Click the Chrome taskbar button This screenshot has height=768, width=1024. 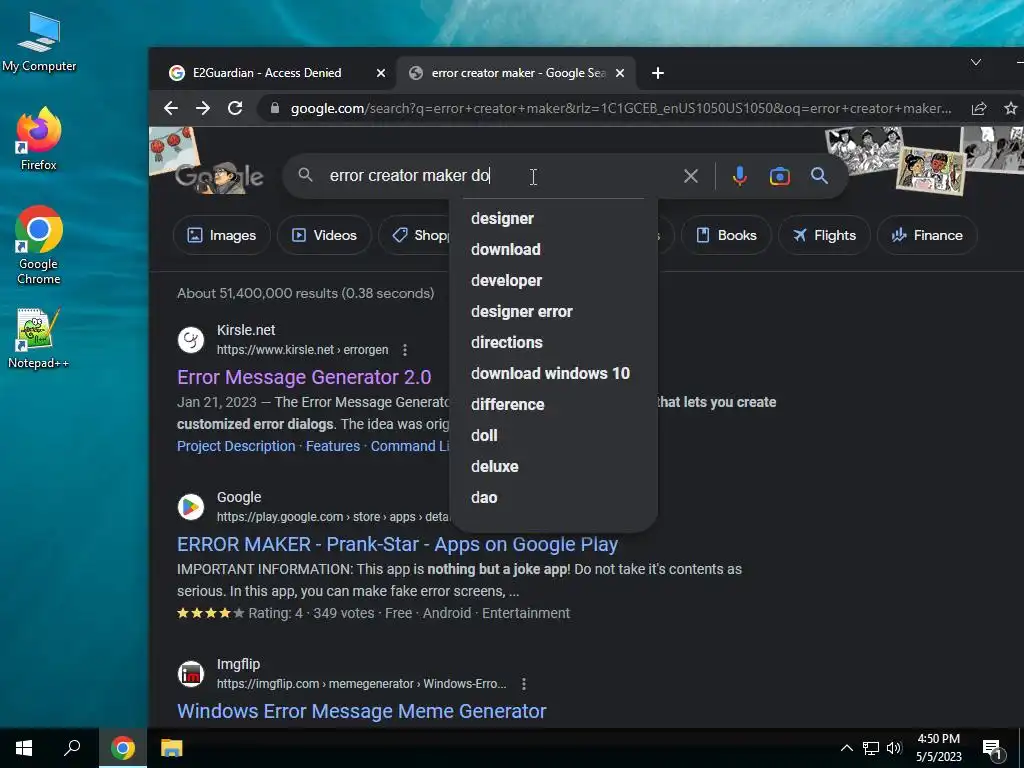click(123, 748)
